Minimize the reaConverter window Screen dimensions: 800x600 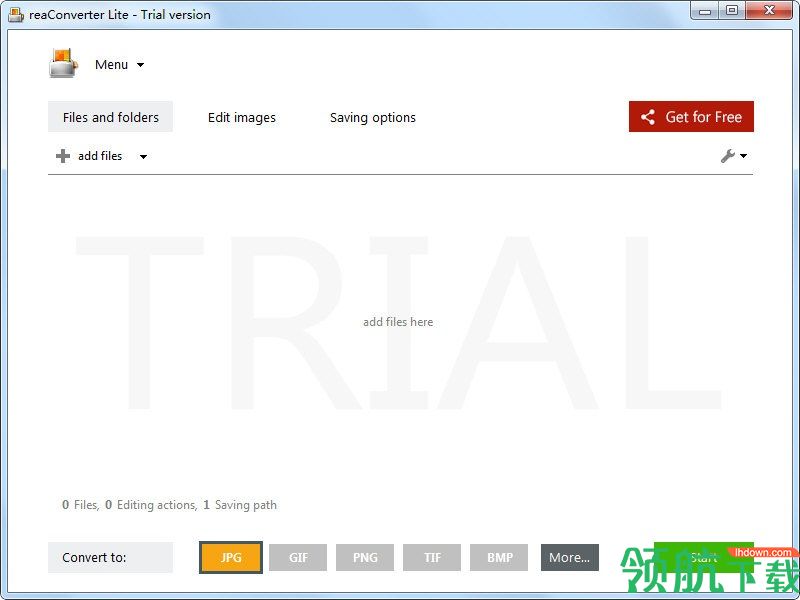pos(705,11)
